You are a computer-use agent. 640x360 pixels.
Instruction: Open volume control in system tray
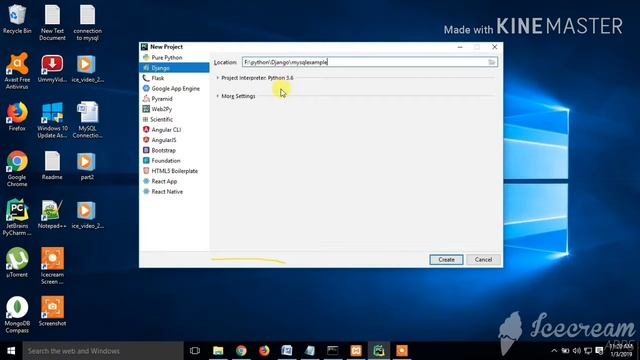(x=577, y=351)
